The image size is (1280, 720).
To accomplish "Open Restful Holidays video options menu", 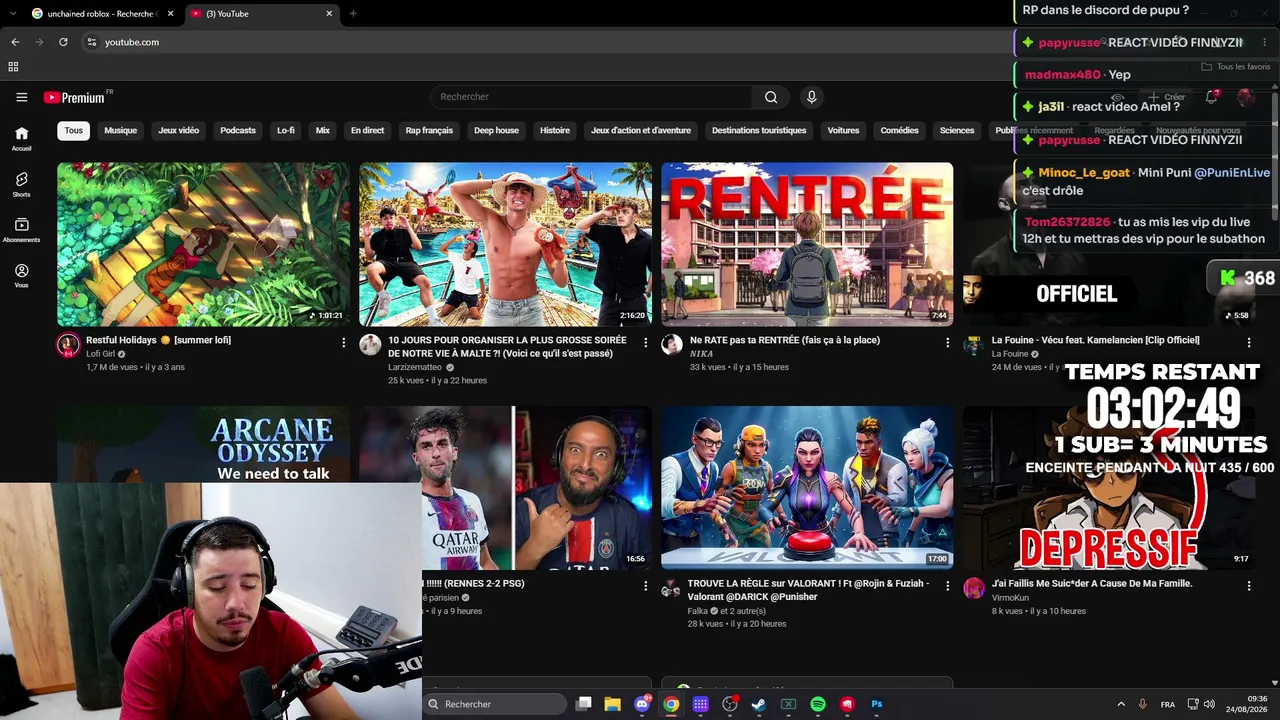I will [344, 342].
